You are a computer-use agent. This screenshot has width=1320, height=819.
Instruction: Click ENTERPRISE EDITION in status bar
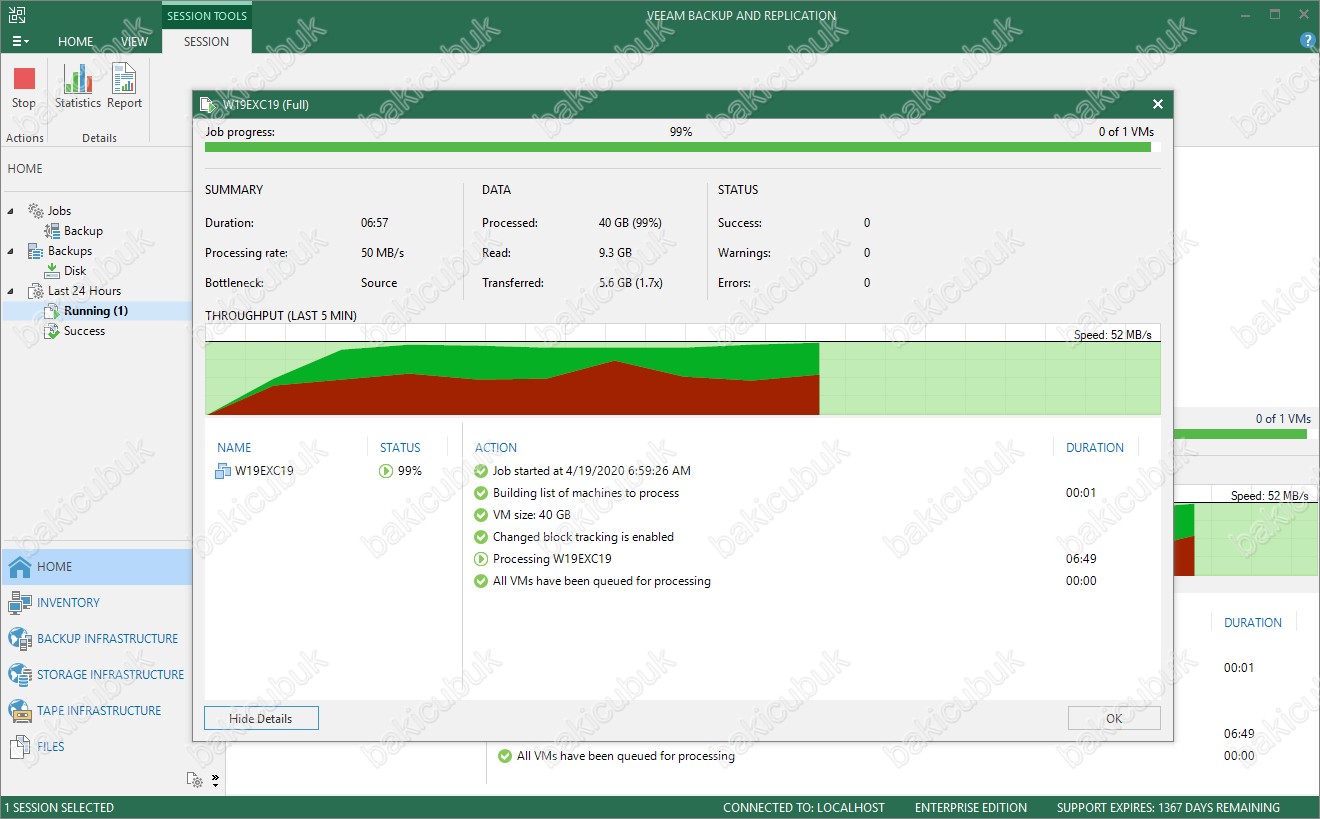(970, 807)
